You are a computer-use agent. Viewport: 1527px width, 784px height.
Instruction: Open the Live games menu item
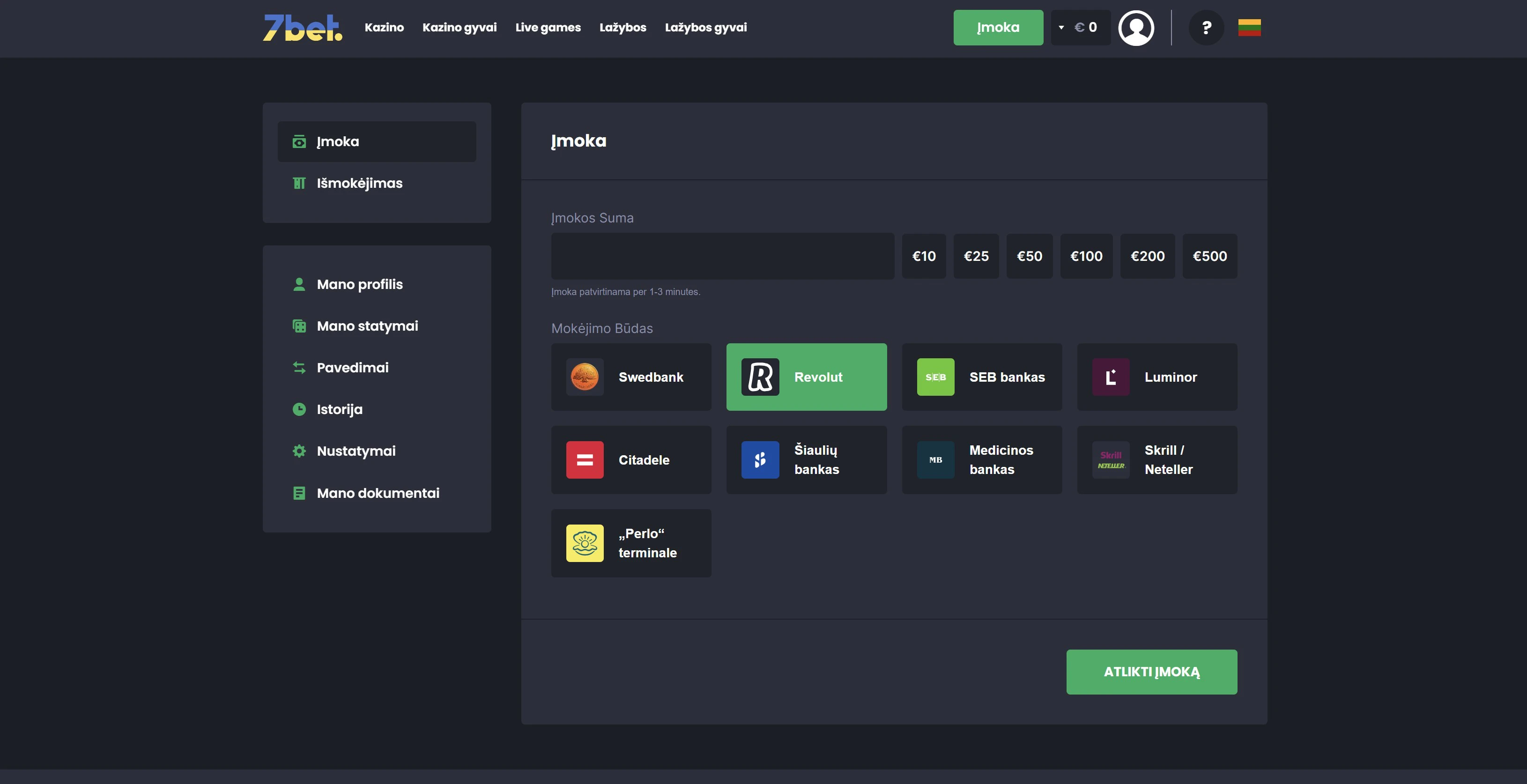548,28
